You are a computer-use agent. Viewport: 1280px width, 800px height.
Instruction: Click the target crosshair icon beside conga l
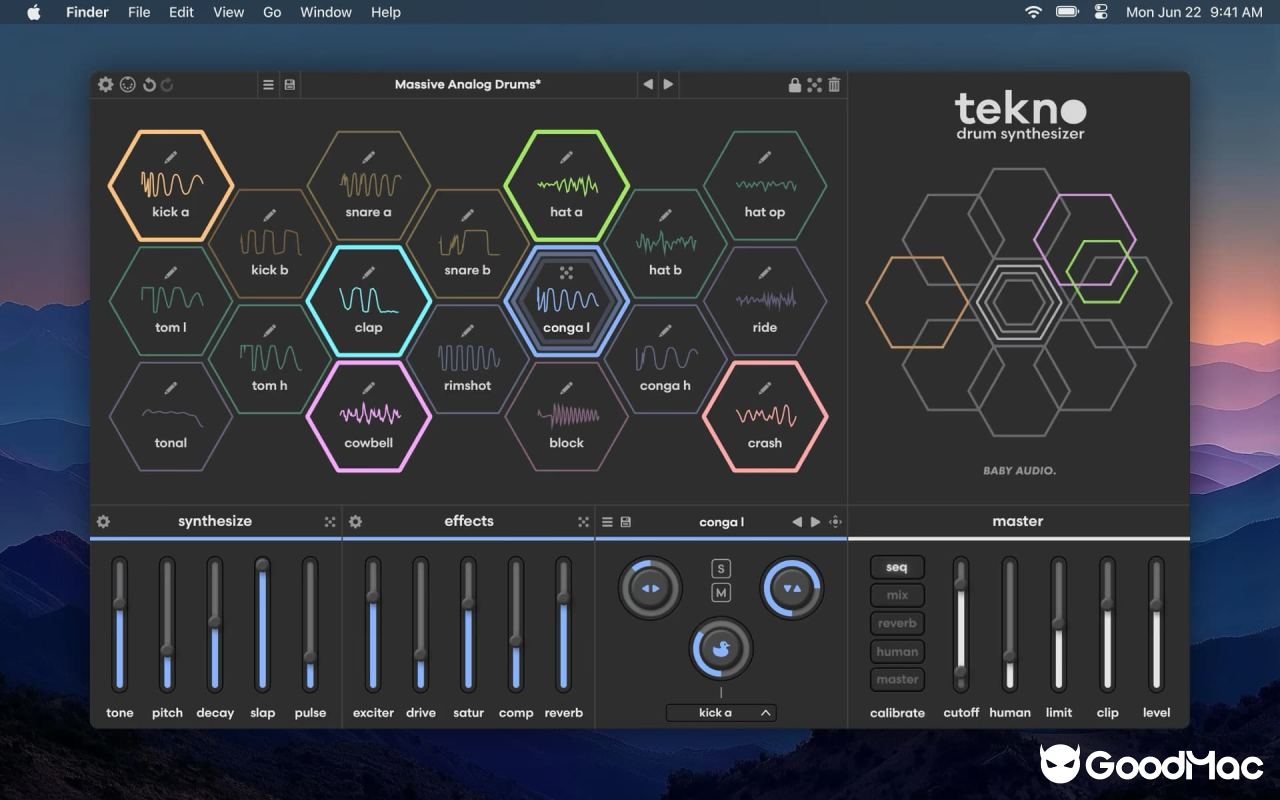tap(835, 522)
